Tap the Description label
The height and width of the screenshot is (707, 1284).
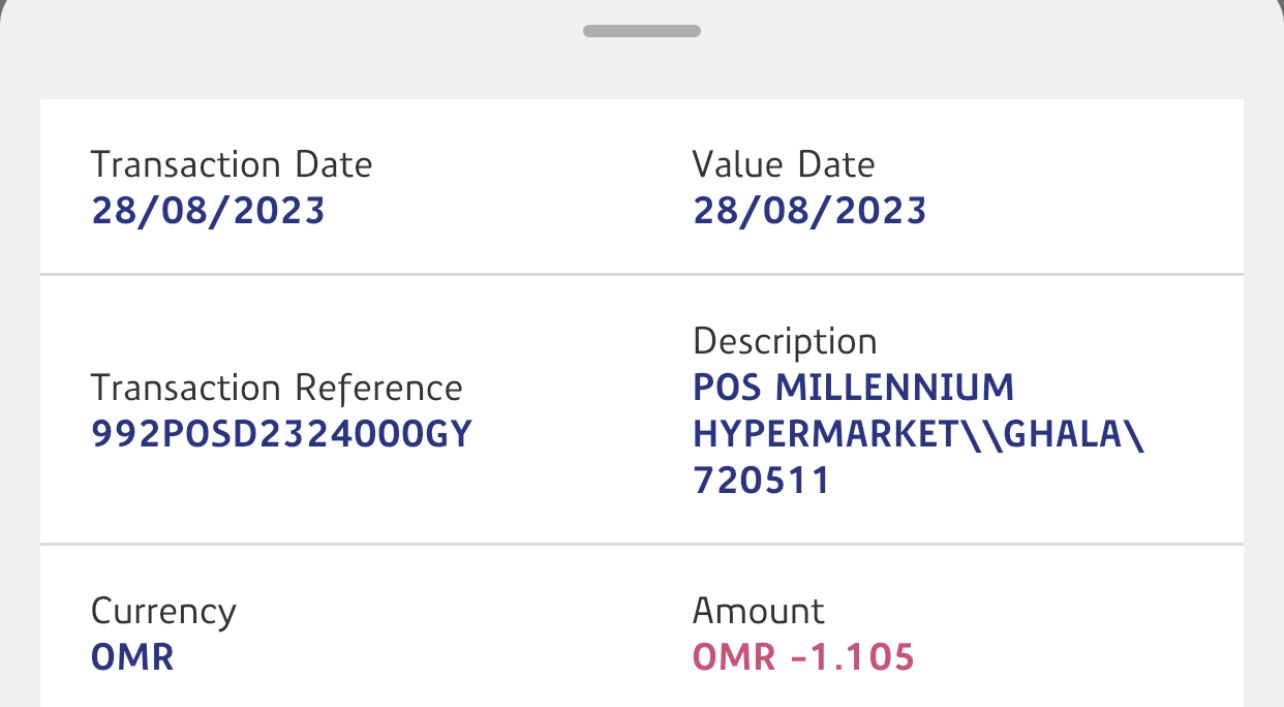pyautogui.click(x=784, y=341)
